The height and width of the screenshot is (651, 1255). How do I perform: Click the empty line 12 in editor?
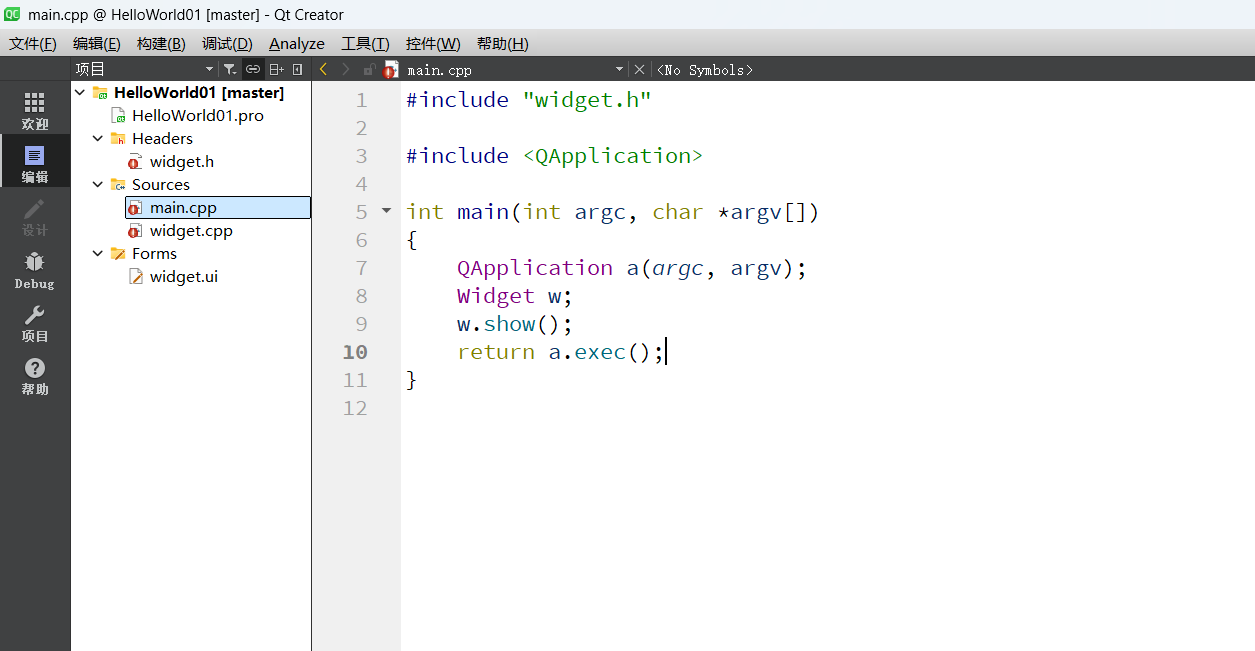click(x=828, y=408)
